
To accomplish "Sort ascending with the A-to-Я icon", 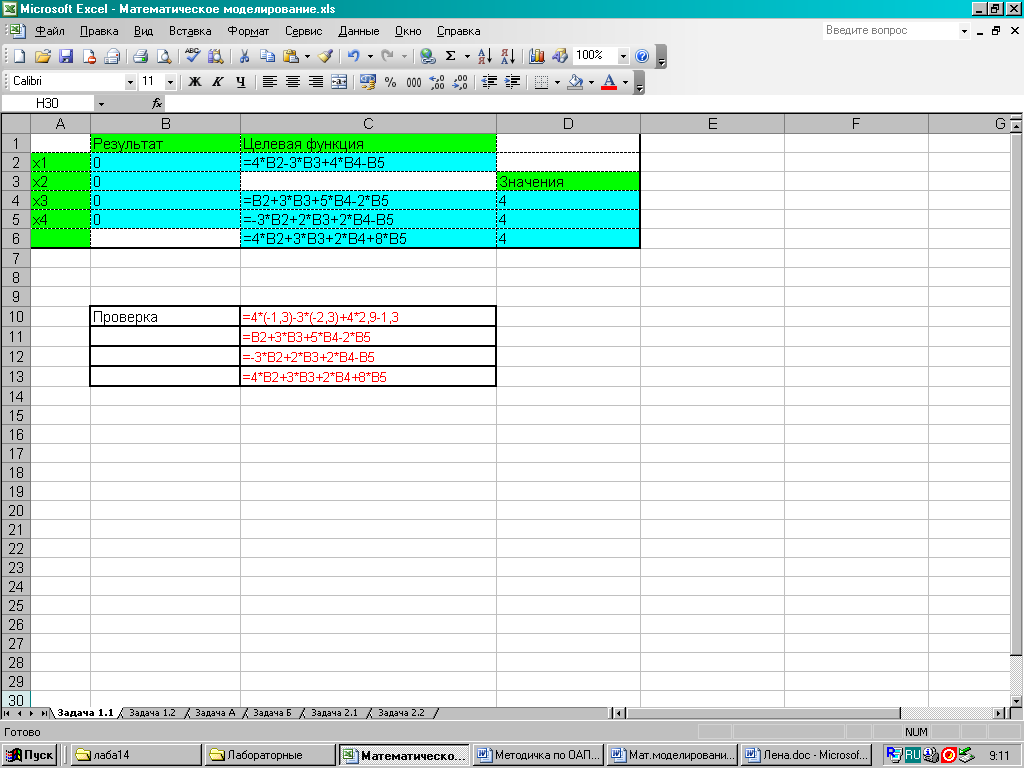I will tap(485, 56).
